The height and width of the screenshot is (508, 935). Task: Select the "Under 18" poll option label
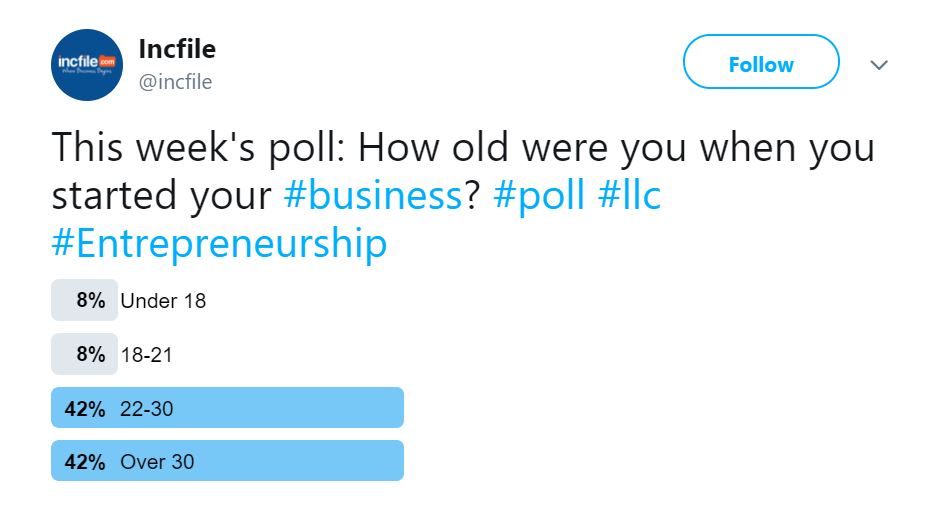tap(163, 301)
